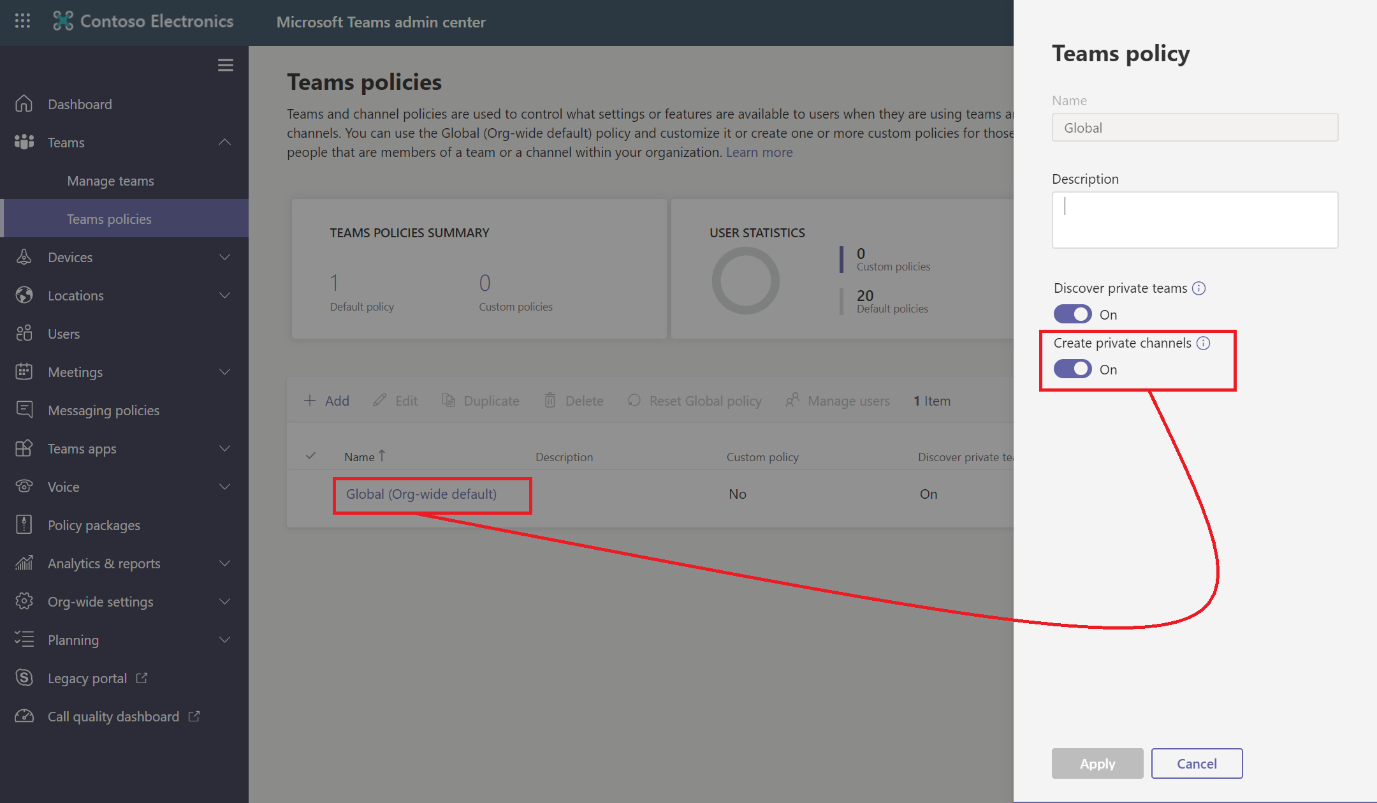Select Teams policies in the sidebar
Image resolution: width=1377 pixels, height=803 pixels.
[x=124, y=219]
